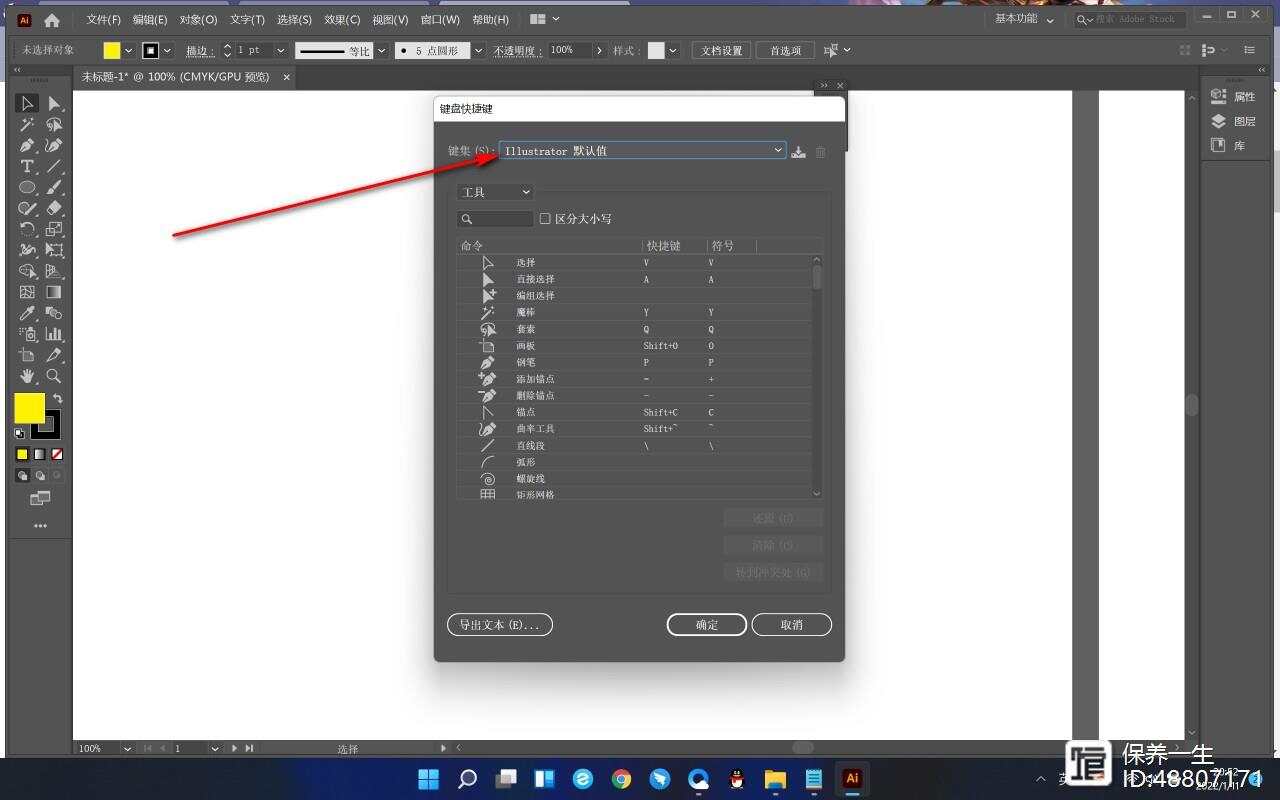Open the 窗口(W) menu
Image resolution: width=1280 pixels, height=800 pixels.
[440, 20]
